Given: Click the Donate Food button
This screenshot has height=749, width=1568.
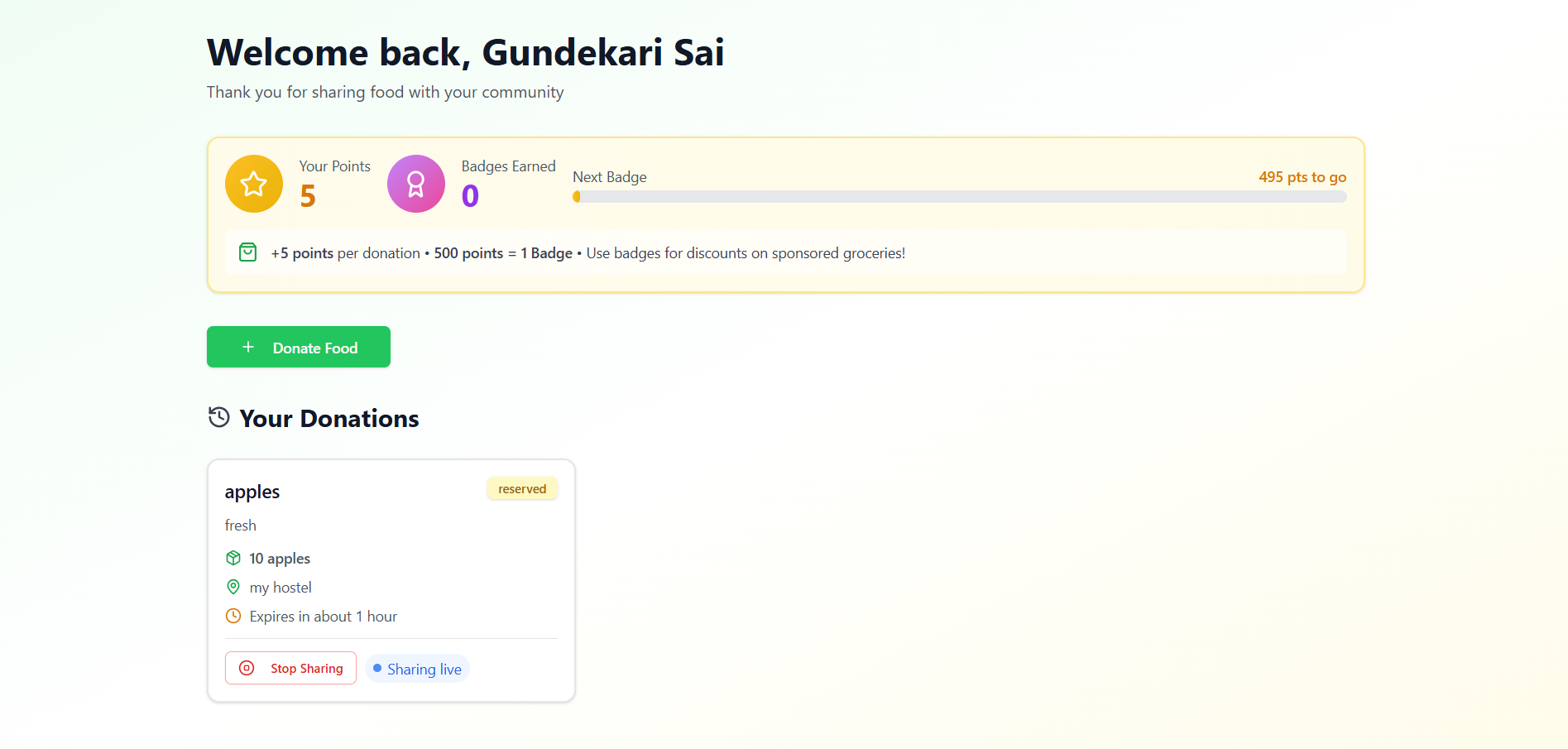Looking at the screenshot, I should pyautogui.click(x=298, y=347).
